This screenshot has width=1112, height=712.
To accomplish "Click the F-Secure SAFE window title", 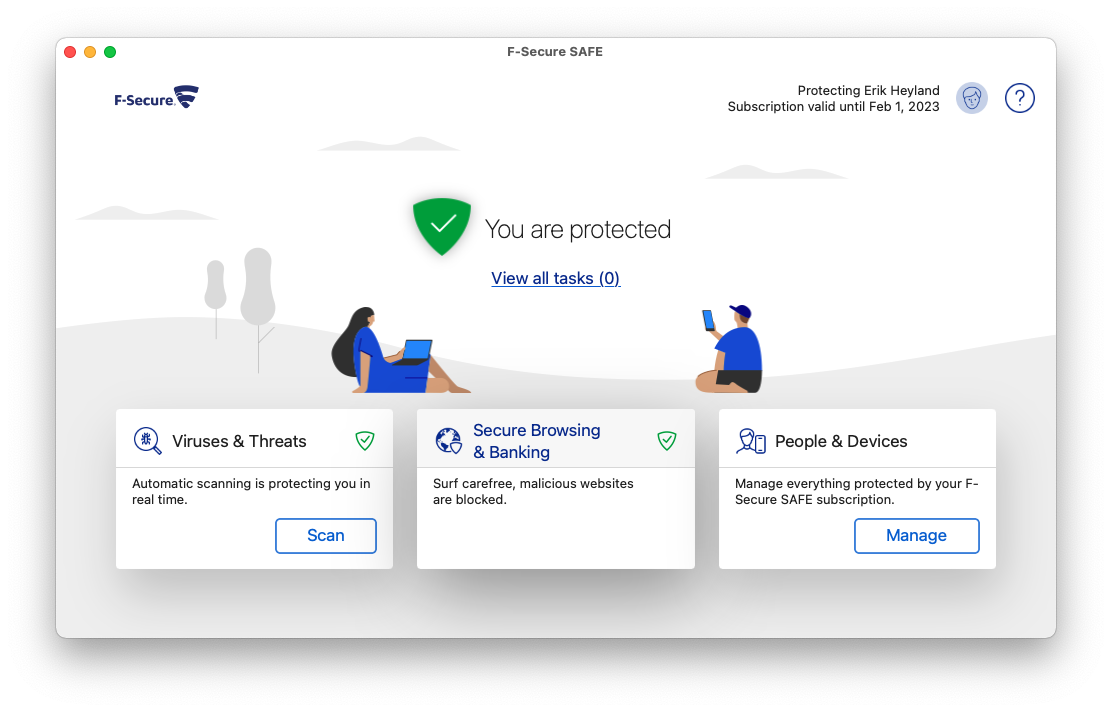I will tap(555, 52).
